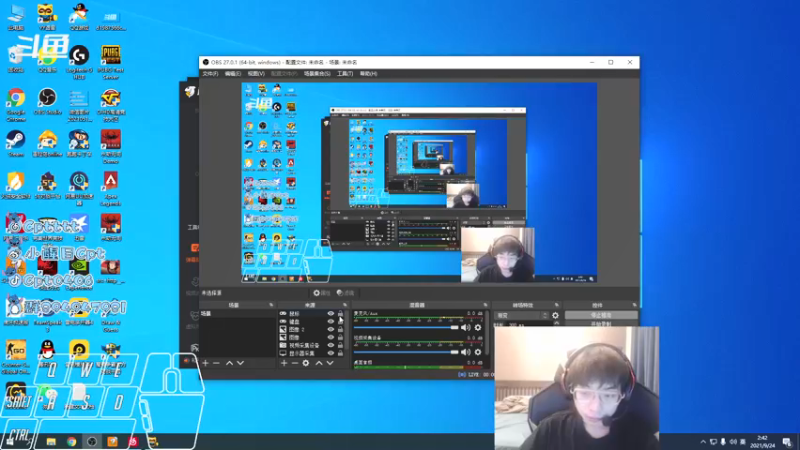The height and width of the screenshot is (450, 800).
Task: Move scene up in the Scenes panel
Action: [x=229, y=363]
